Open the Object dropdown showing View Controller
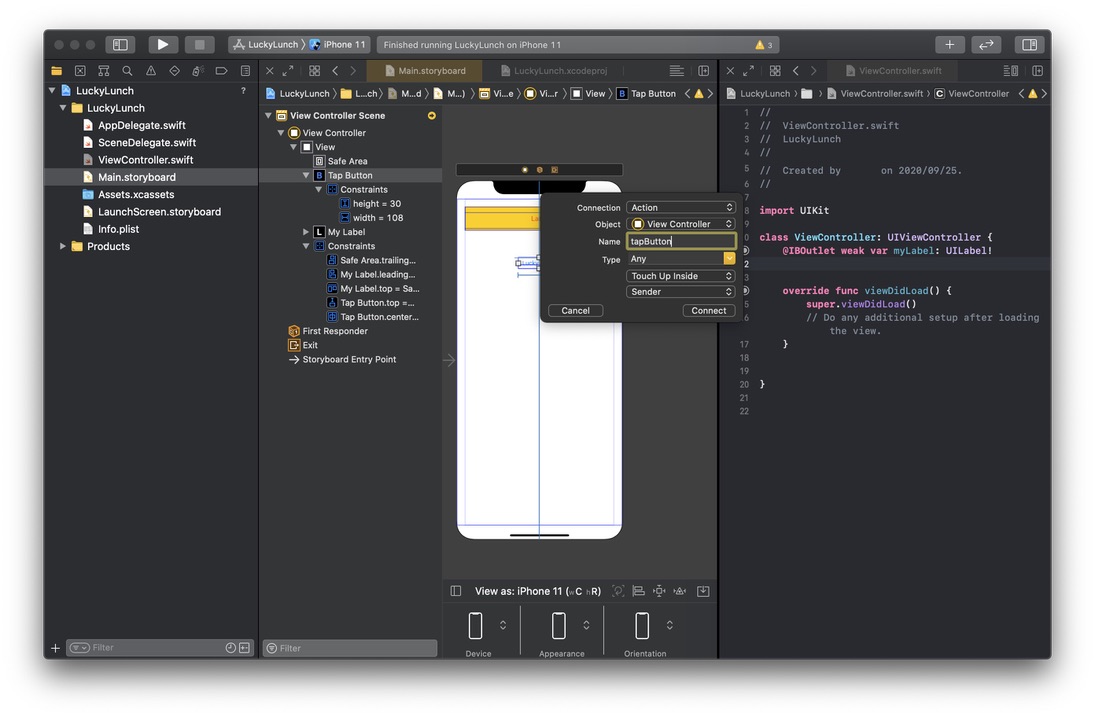The height and width of the screenshot is (717, 1095). (x=681, y=224)
